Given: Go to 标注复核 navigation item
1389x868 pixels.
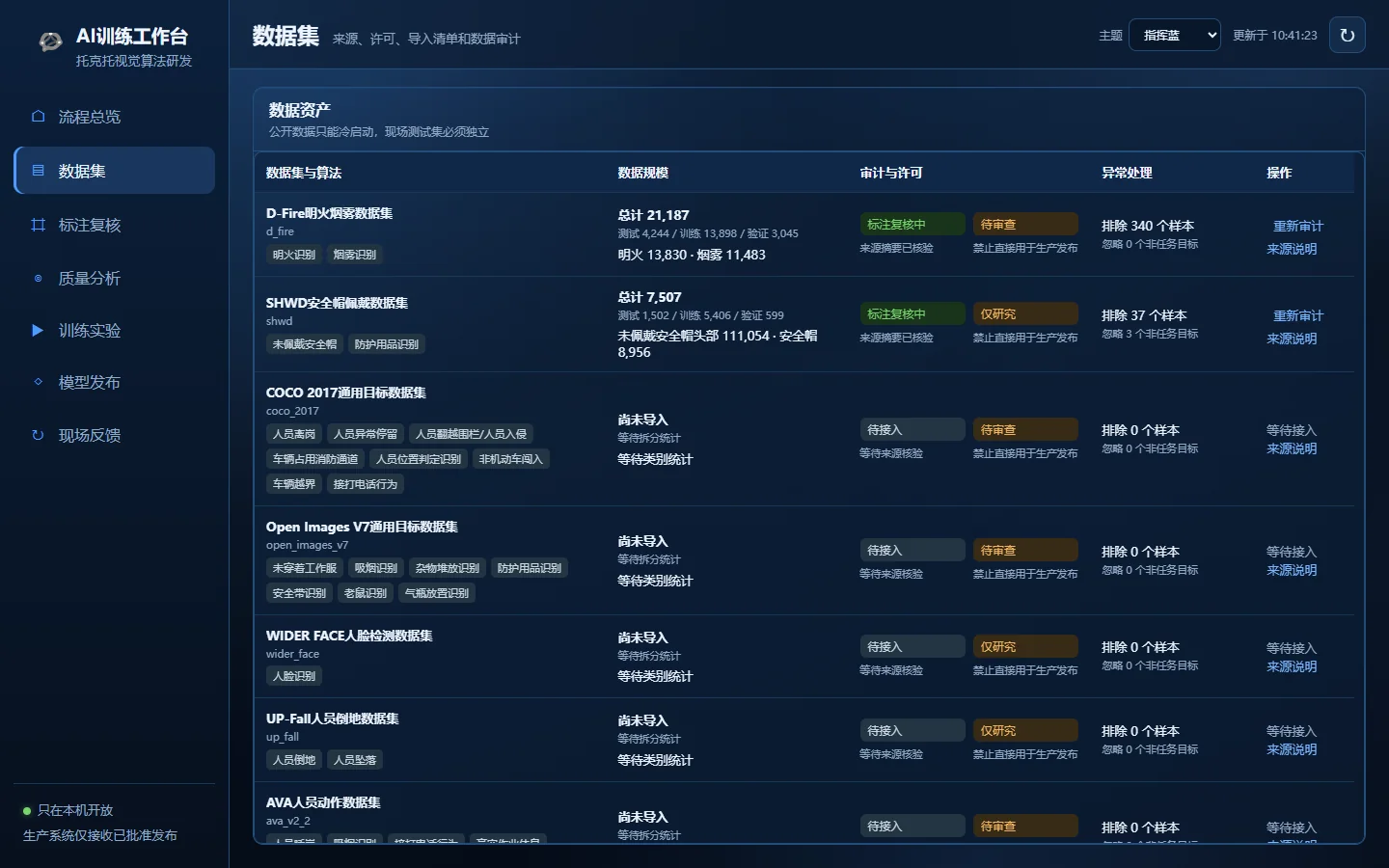Looking at the screenshot, I should pos(115,225).
